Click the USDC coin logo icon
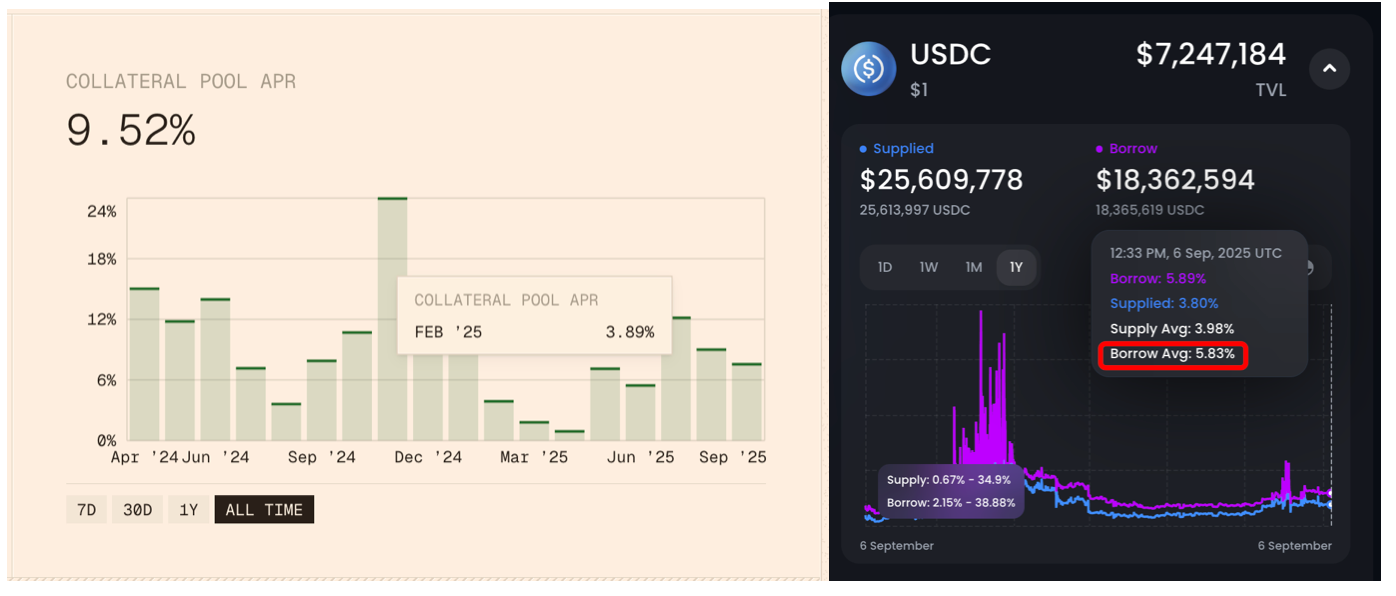Screen dimensions: 1396x596 [x=868, y=69]
